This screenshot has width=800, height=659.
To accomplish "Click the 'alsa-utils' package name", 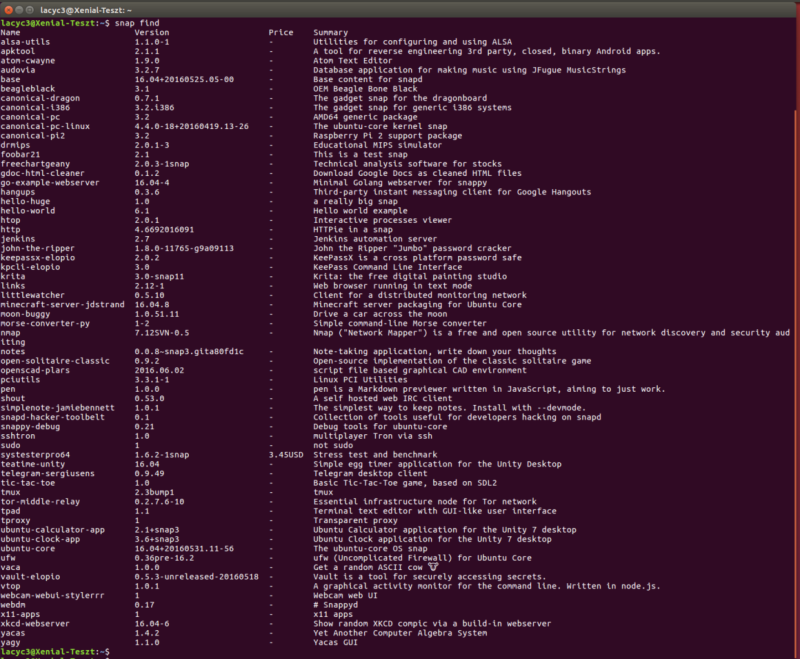I will (25, 42).
